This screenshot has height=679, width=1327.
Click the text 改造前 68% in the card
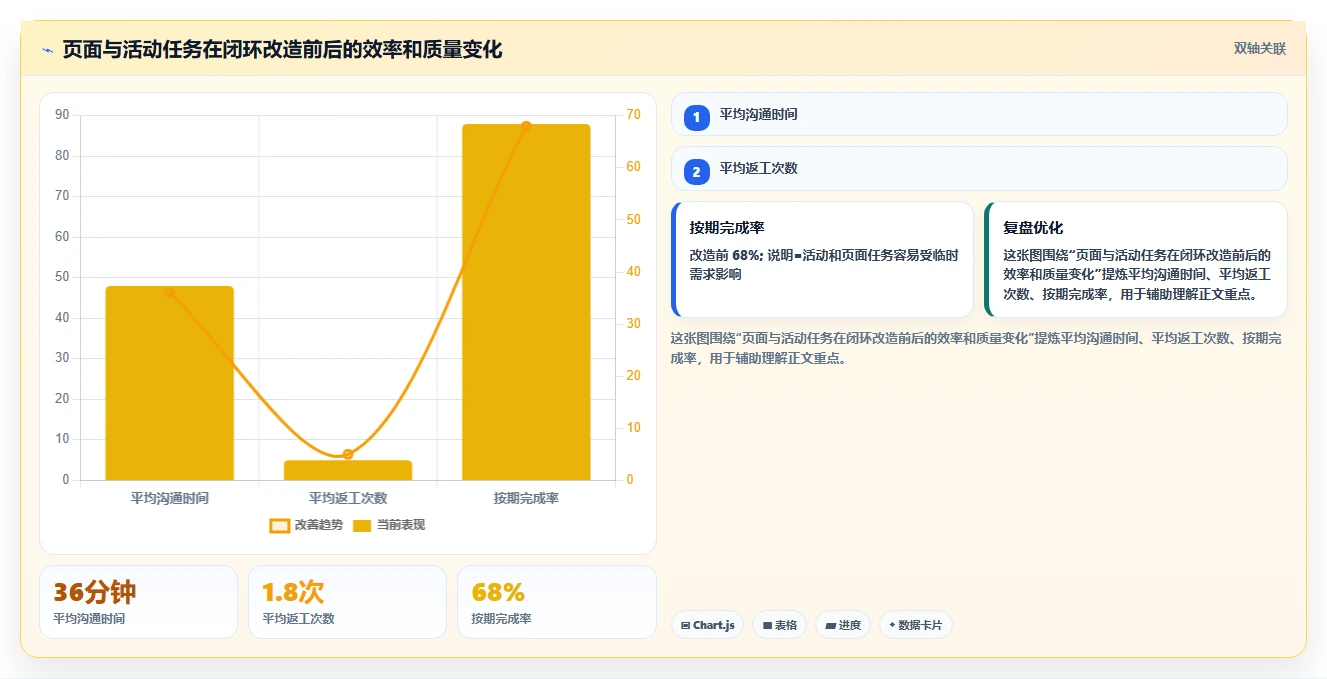[725, 255]
